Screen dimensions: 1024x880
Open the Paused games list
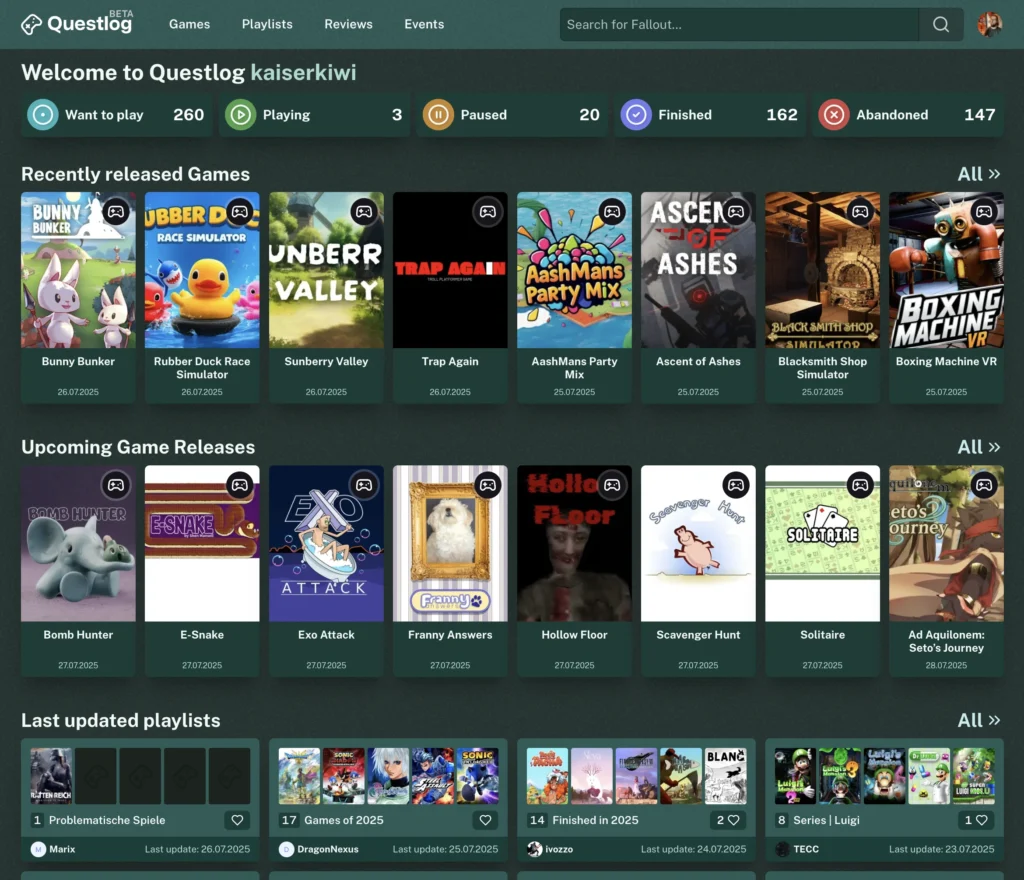click(x=512, y=115)
